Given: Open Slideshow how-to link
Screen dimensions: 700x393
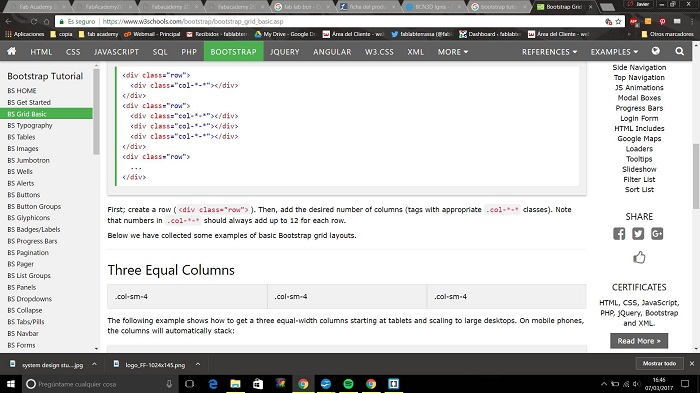Looking at the screenshot, I should tap(639, 169).
